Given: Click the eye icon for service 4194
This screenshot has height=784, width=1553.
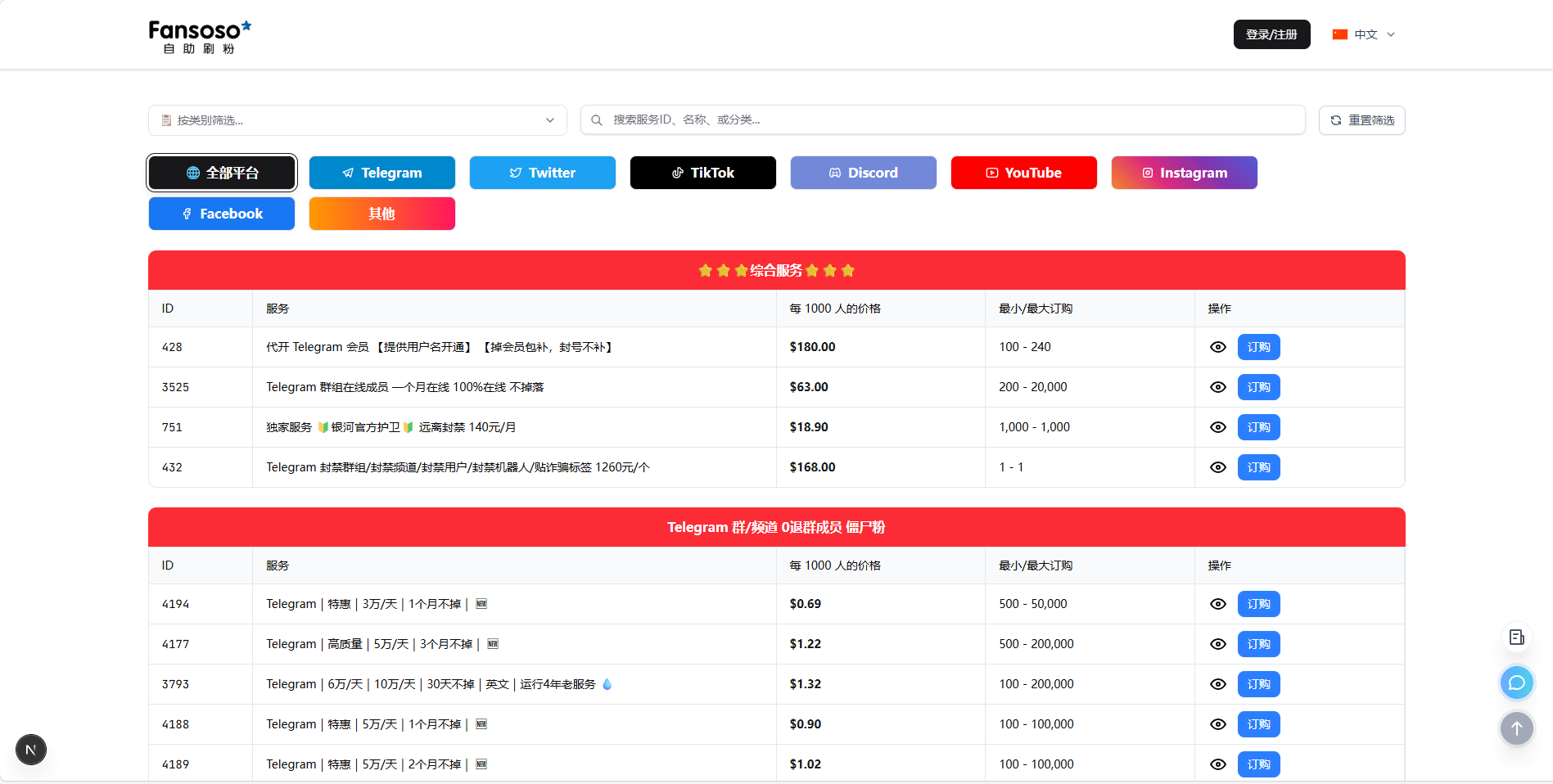Looking at the screenshot, I should (1217, 604).
